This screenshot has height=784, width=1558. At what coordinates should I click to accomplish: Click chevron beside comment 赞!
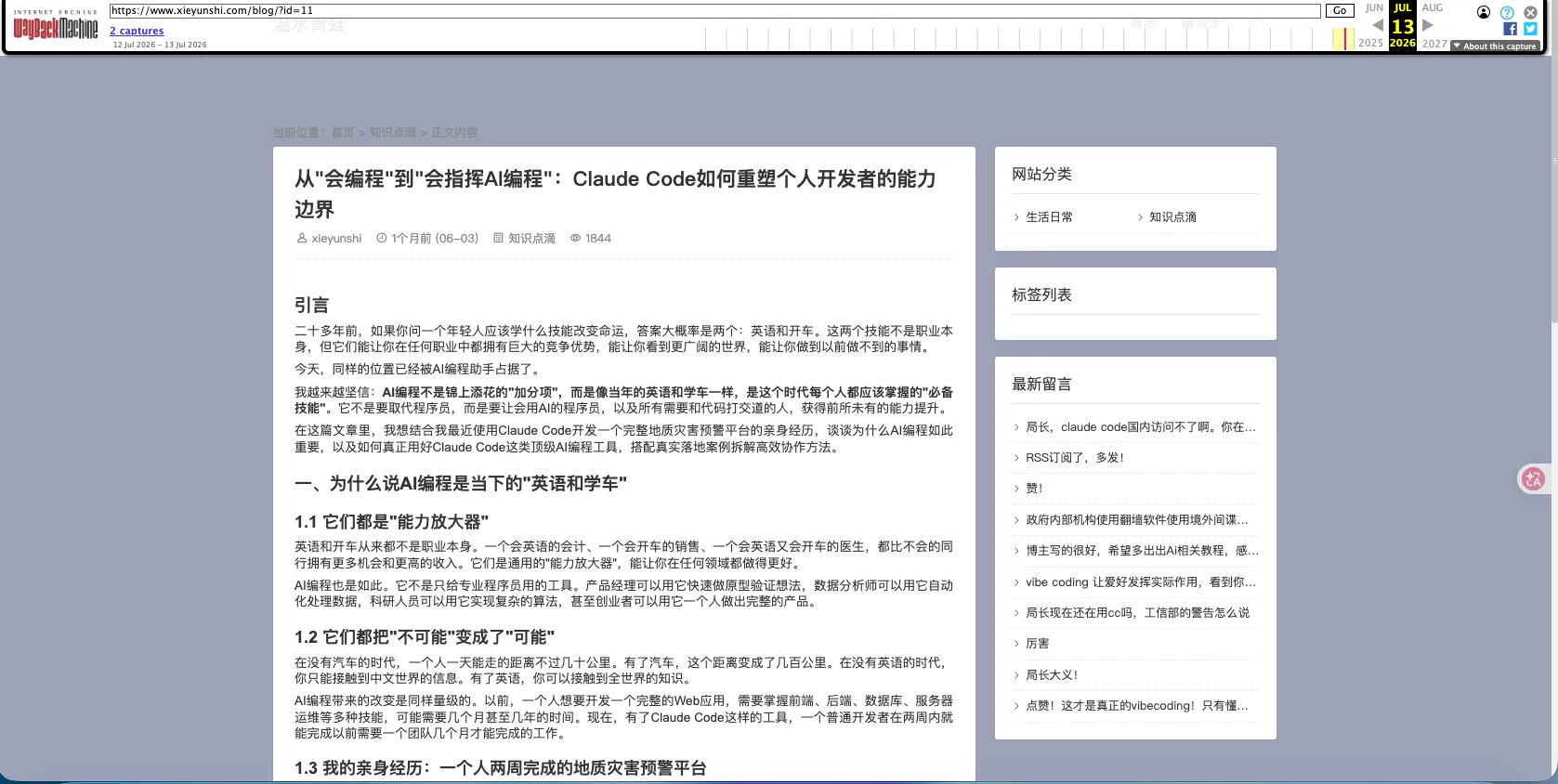click(x=1016, y=489)
